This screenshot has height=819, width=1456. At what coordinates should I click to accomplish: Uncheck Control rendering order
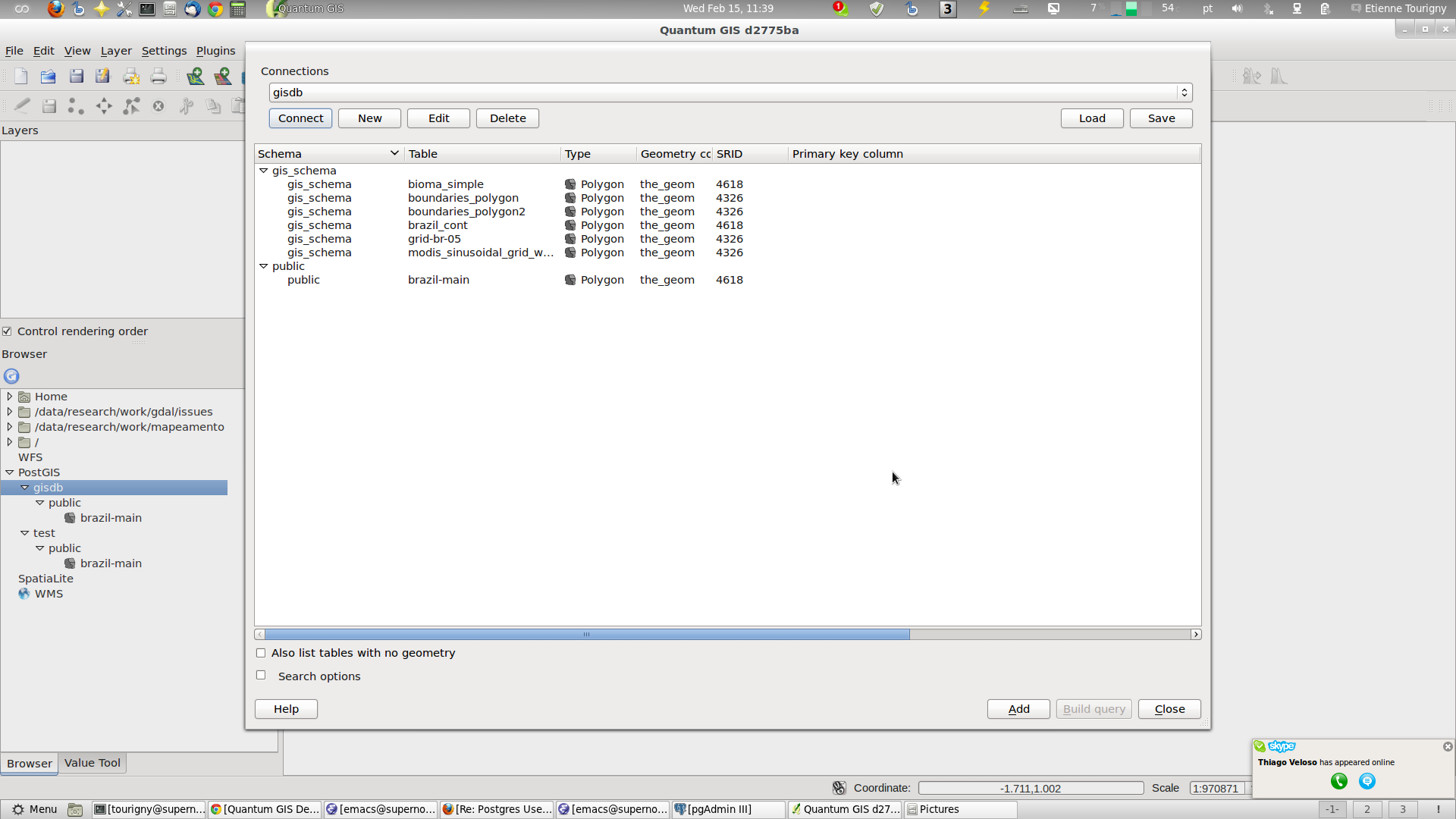[x=7, y=331]
